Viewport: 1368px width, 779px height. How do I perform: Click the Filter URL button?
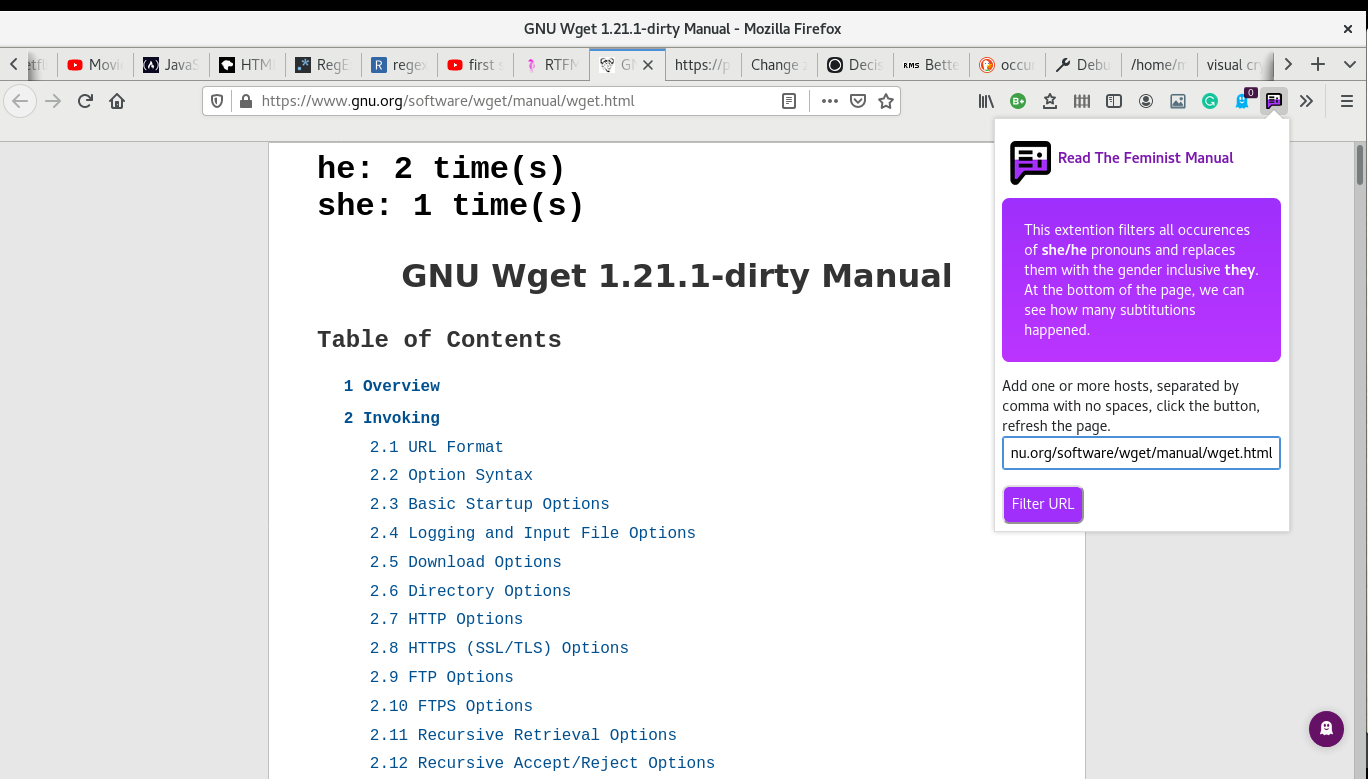click(x=1043, y=504)
